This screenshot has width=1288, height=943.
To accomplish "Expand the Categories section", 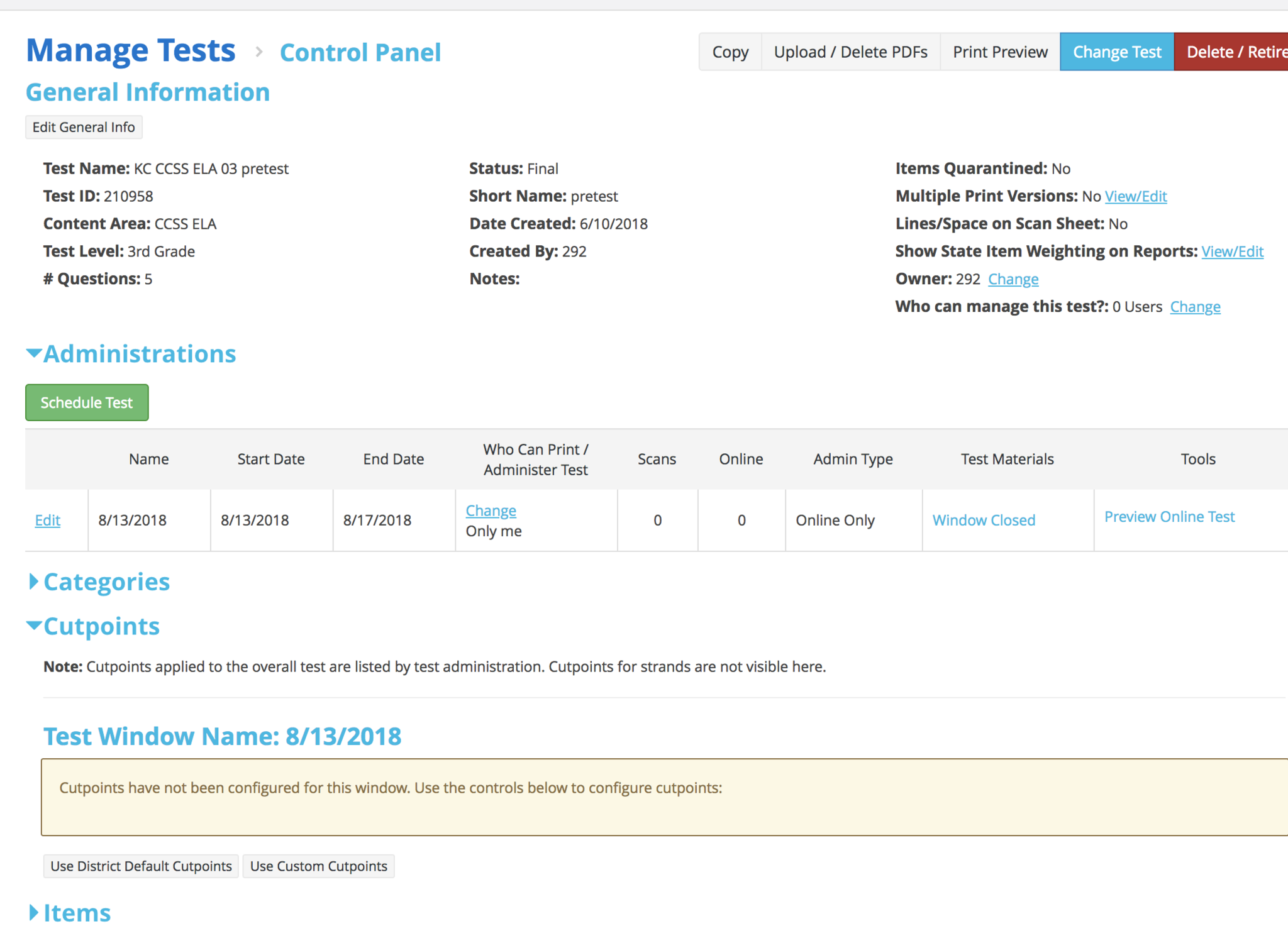I will (x=34, y=582).
